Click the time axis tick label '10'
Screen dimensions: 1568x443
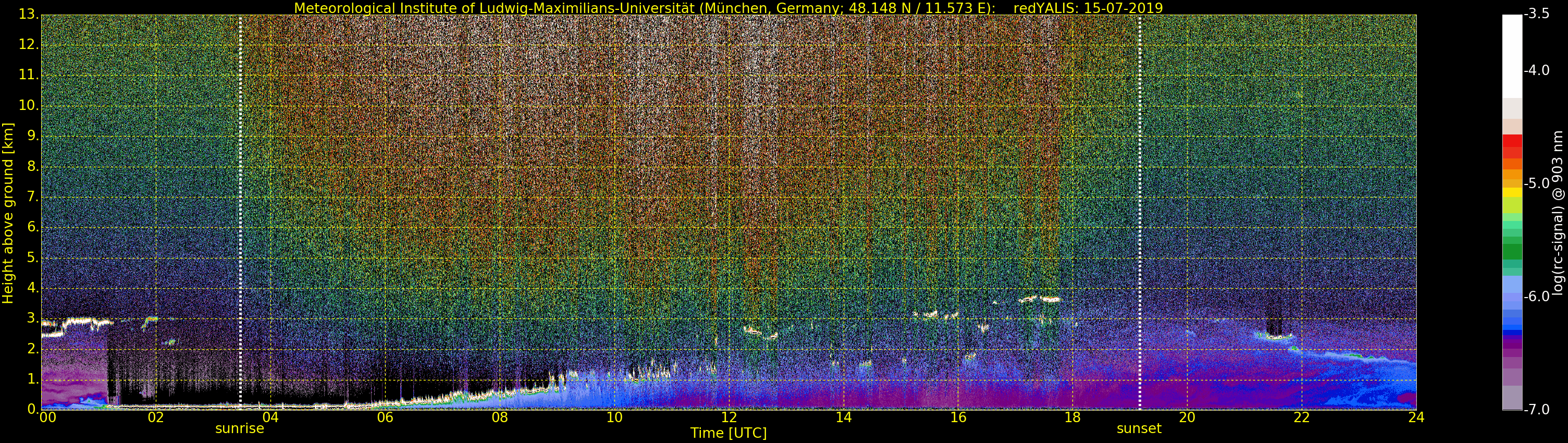(614, 417)
